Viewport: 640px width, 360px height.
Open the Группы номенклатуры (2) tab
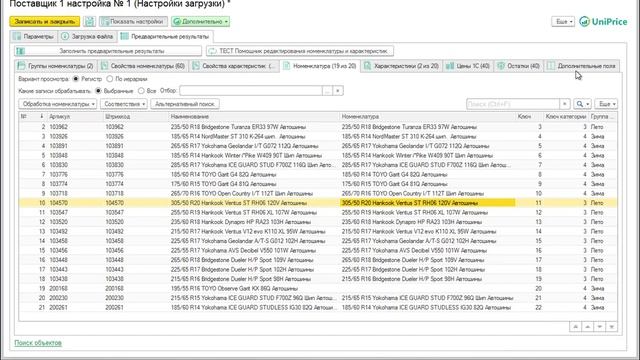(x=56, y=66)
